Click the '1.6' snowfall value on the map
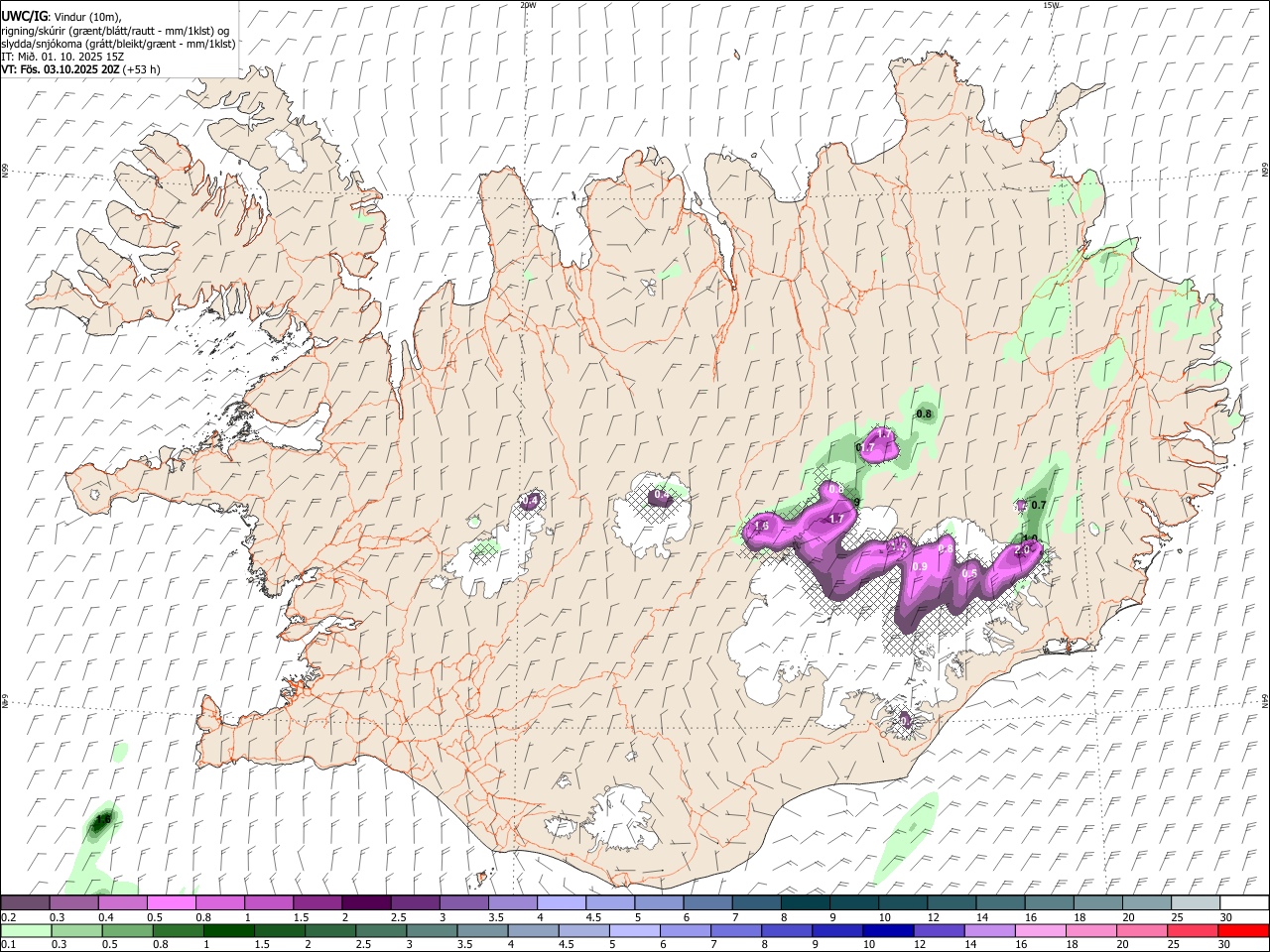 (762, 526)
